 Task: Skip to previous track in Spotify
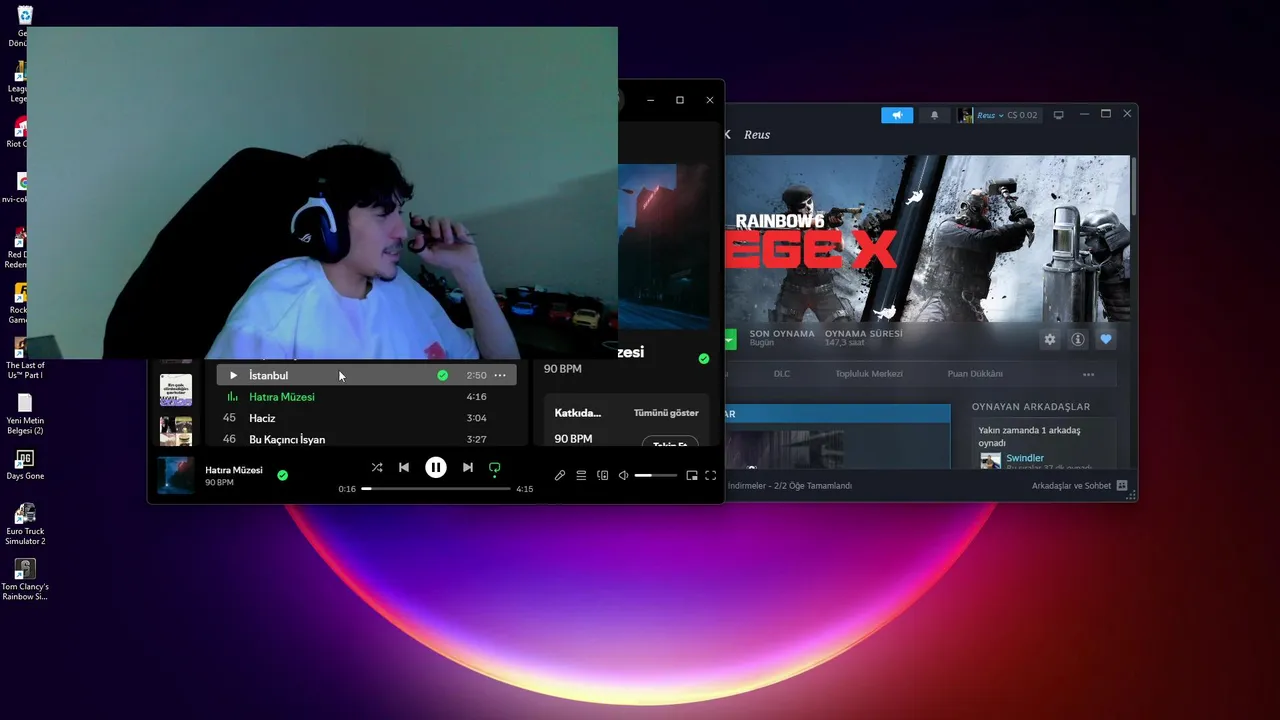tap(404, 467)
